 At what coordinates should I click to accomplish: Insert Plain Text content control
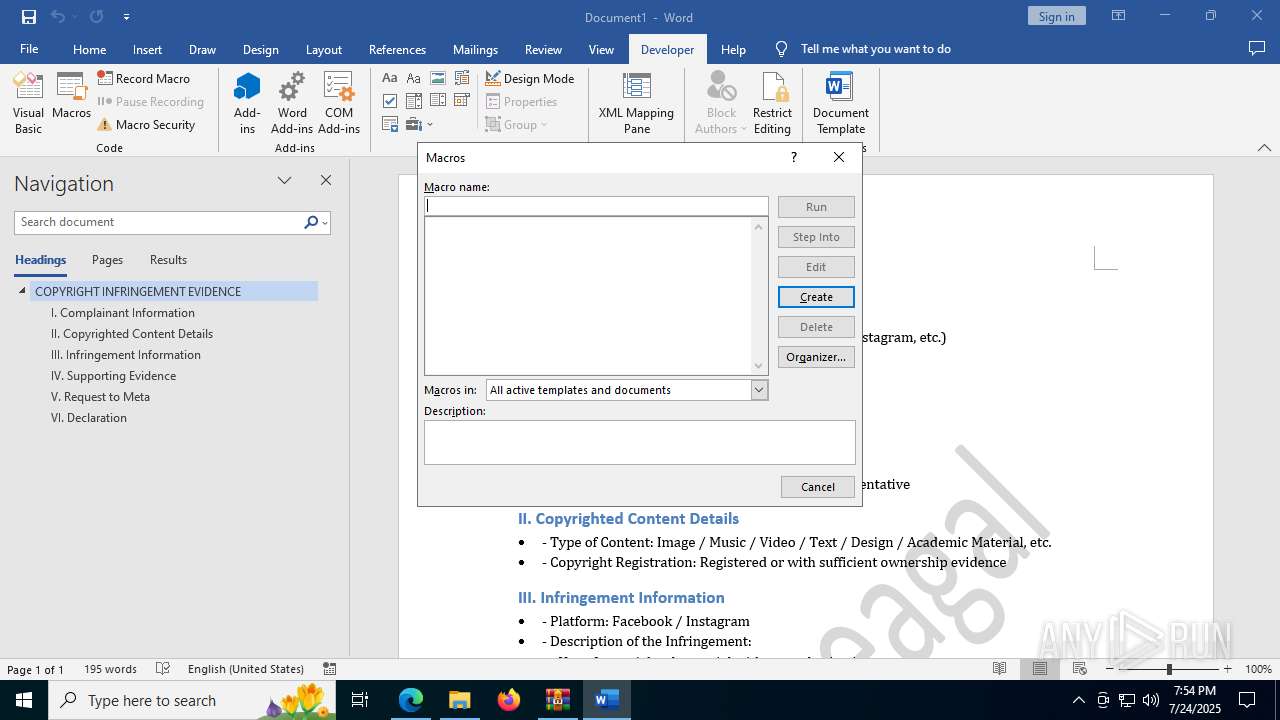[x=413, y=78]
